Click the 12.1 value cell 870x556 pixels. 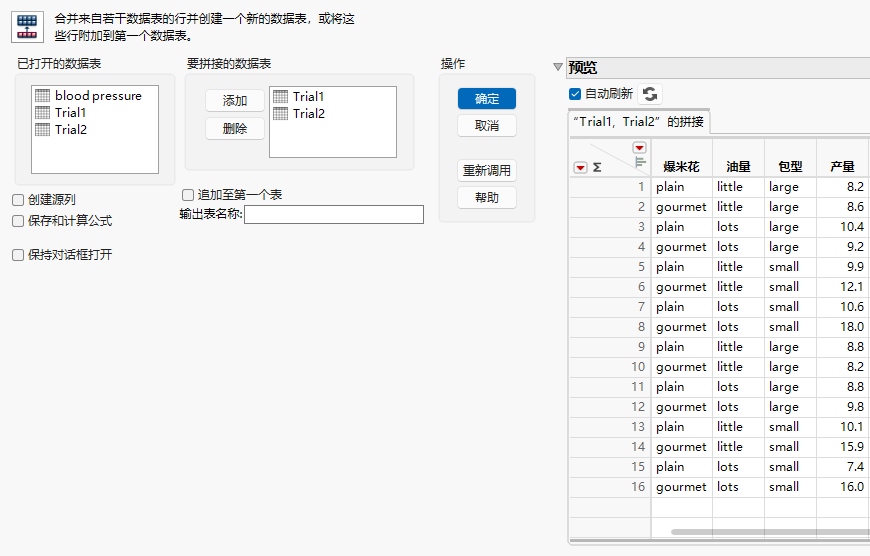(x=842, y=287)
